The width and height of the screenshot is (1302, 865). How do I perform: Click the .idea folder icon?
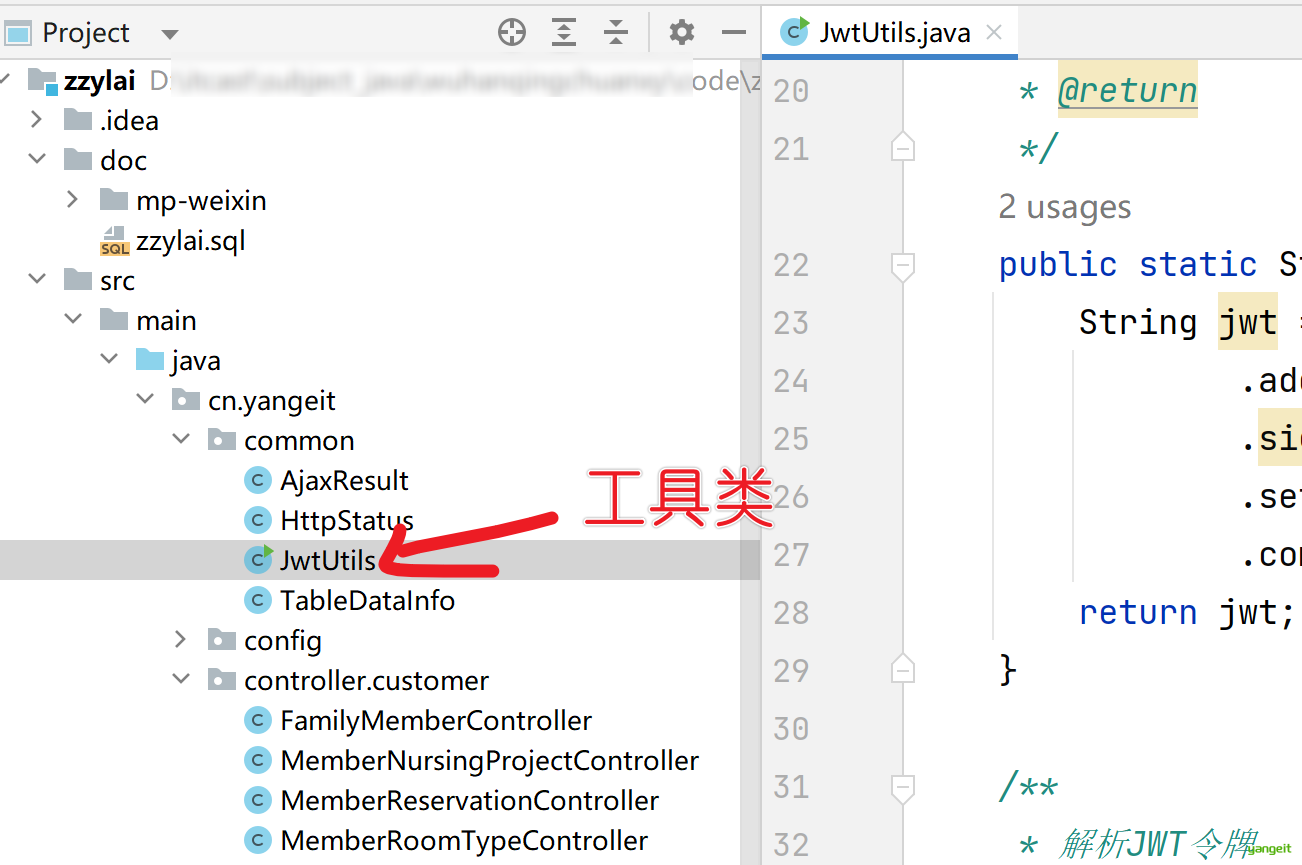click(x=78, y=120)
